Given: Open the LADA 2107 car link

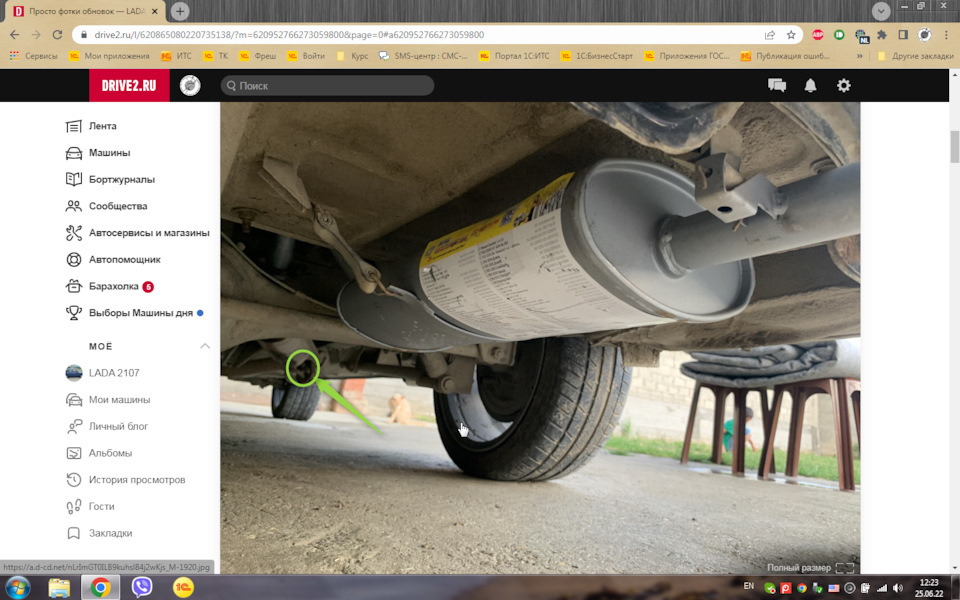Looking at the screenshot, I should pos(113,373).
